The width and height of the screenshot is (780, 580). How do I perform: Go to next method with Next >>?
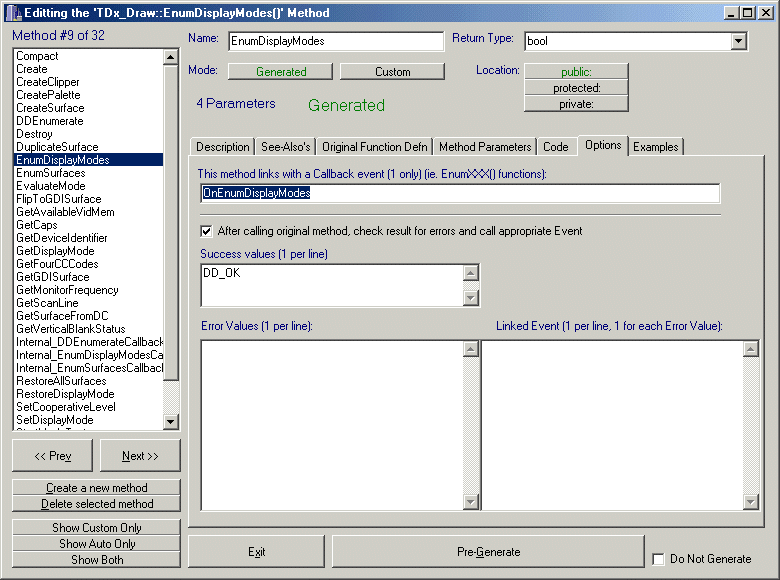(140, 456)
